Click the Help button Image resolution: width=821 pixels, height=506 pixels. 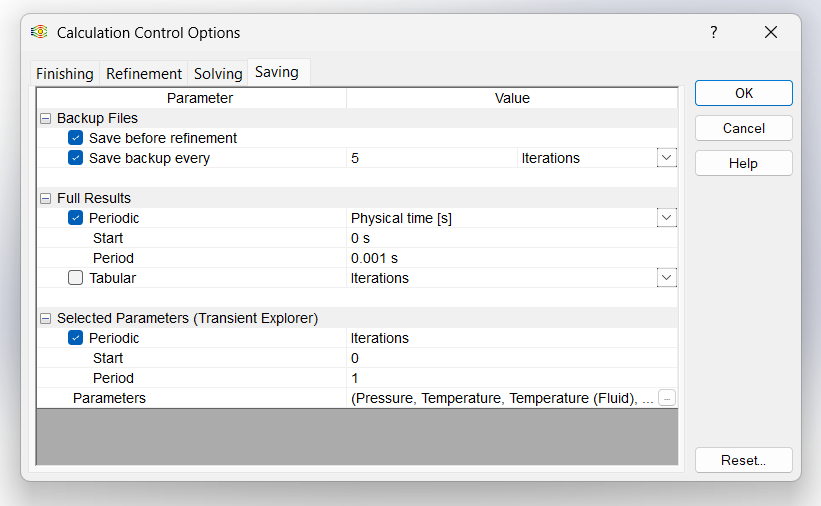[x=744, y=163]
